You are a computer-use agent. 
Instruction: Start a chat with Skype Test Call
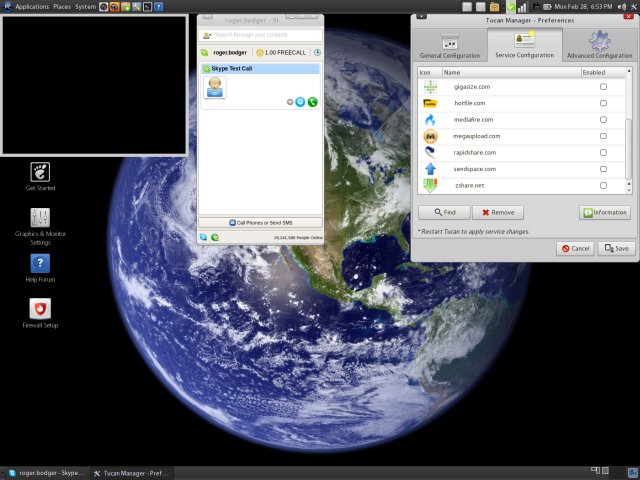(300, 102)
